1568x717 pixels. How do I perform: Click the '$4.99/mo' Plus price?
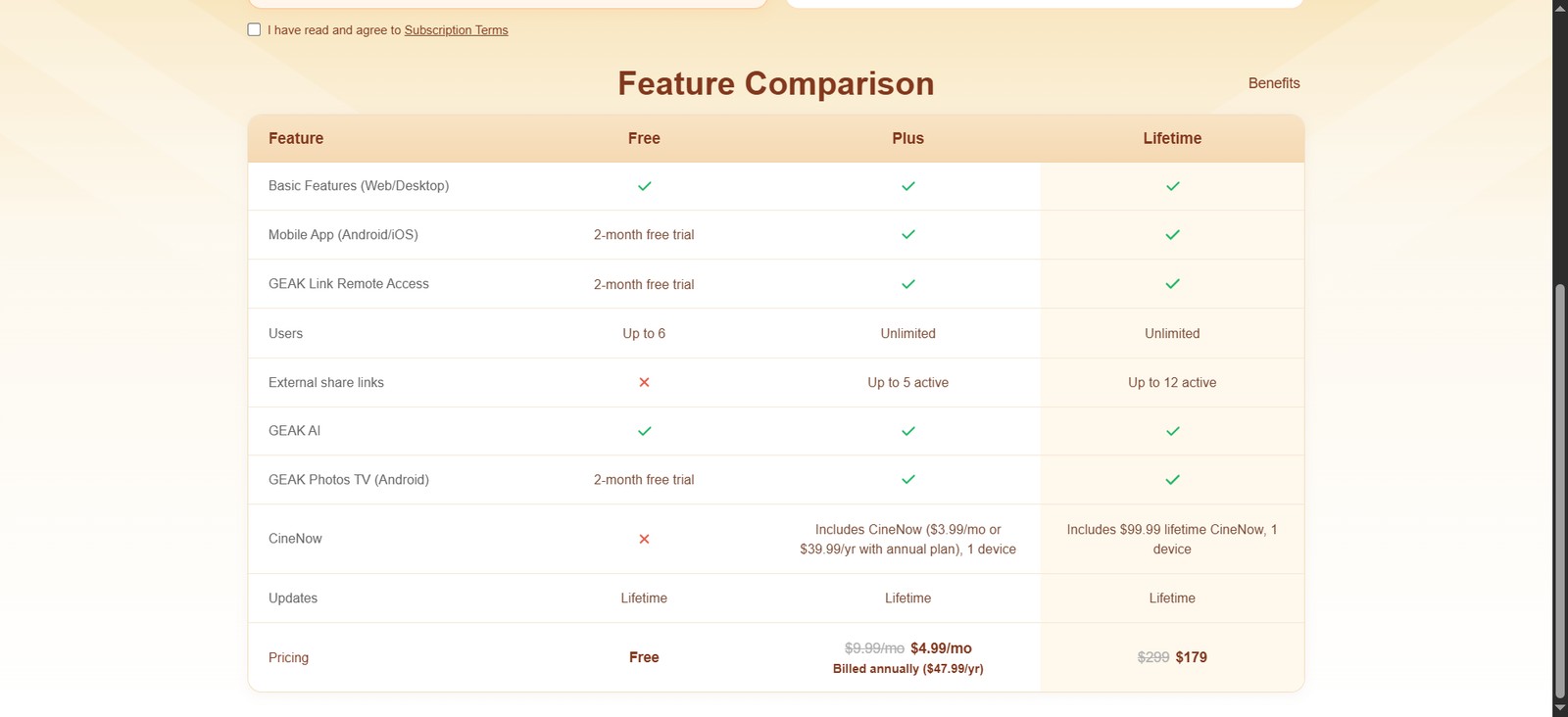click(x=941, y=648)
